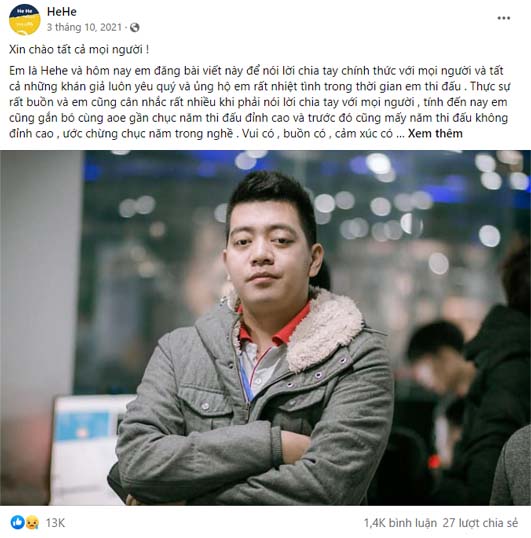Click the paragraph beginning Em là Hehe
Image resolution: width=531 pixels, height=538 pixels.
click(260, 102)
